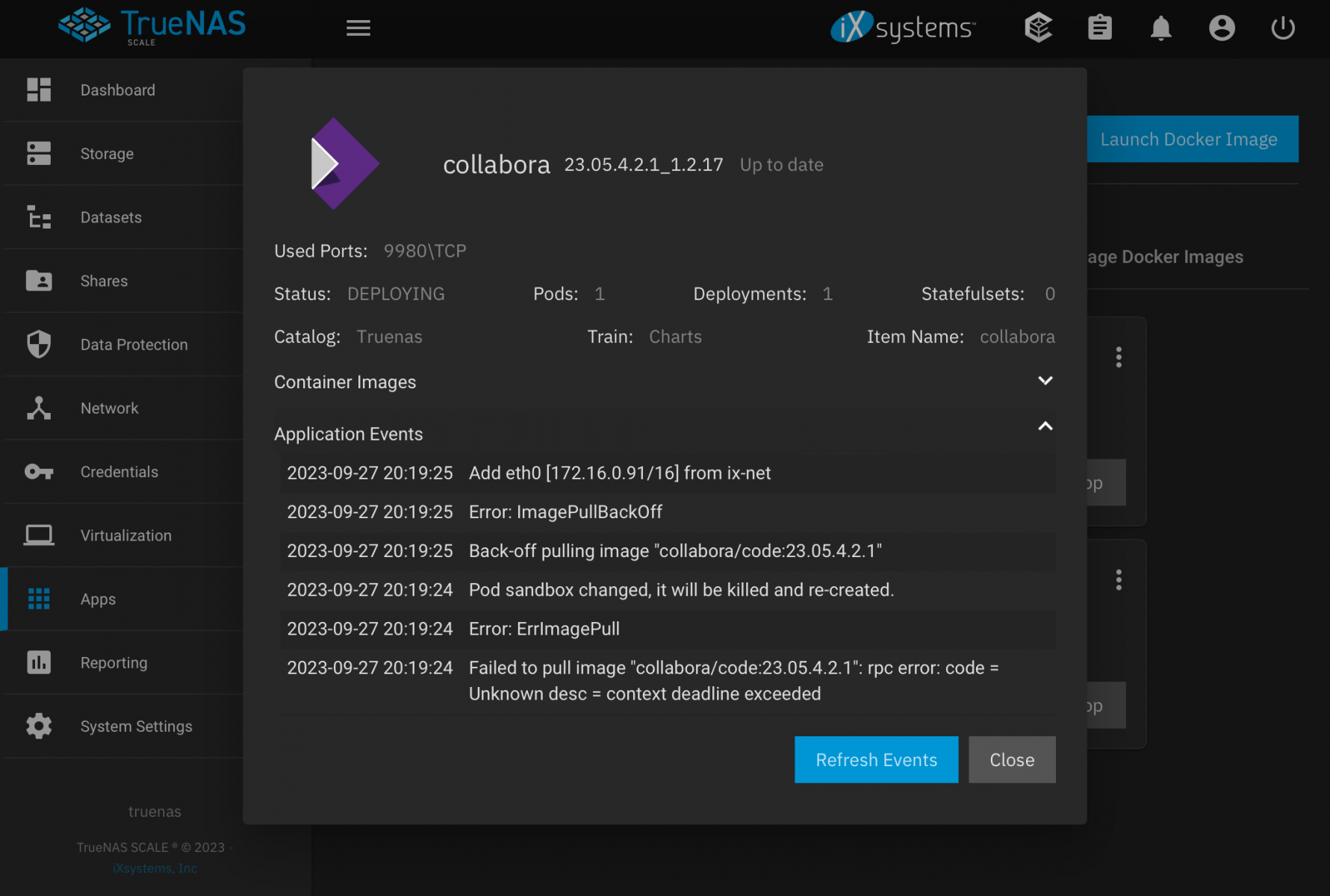Click the 9980\TCP used ports value

tap(425, 251)
